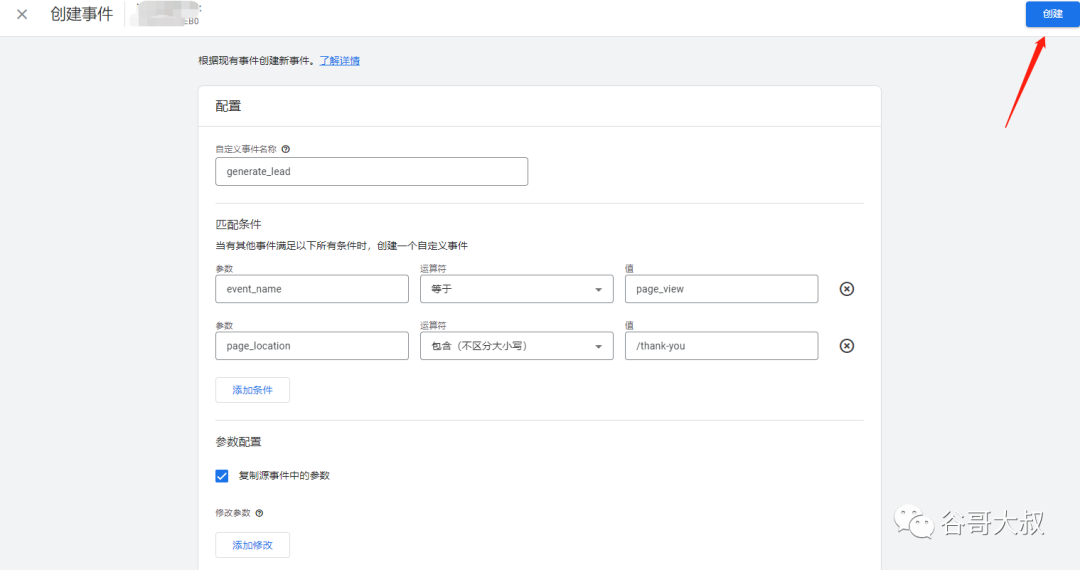Screen dimensions: 1080x570
Task: Close the create event dialog
Action: (22, 14)
